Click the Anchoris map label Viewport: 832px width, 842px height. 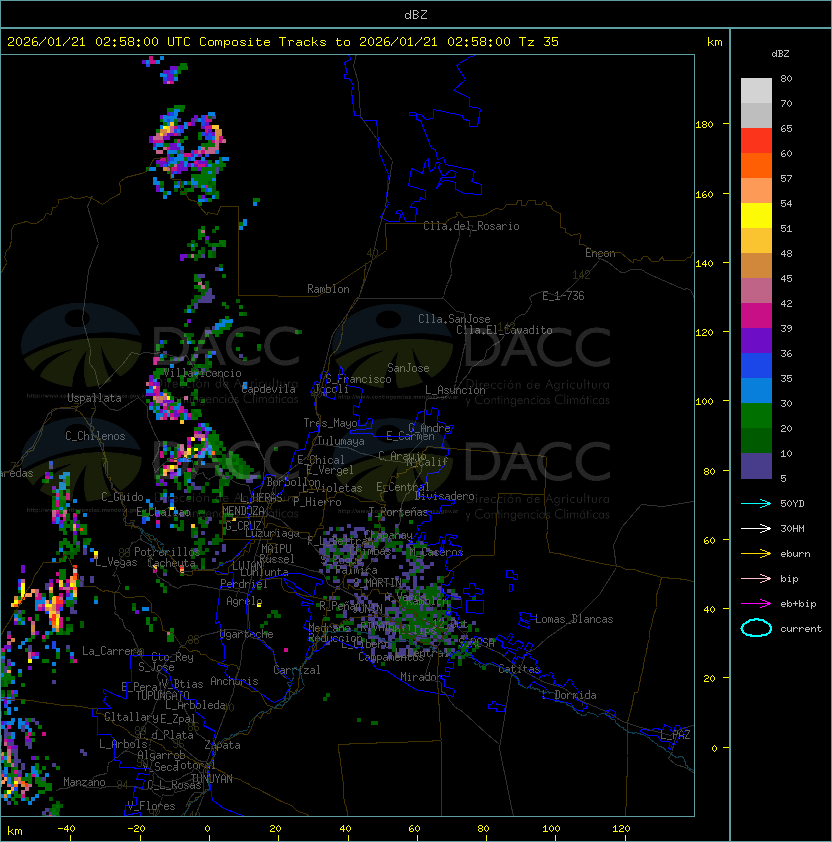tap(234, 681)
